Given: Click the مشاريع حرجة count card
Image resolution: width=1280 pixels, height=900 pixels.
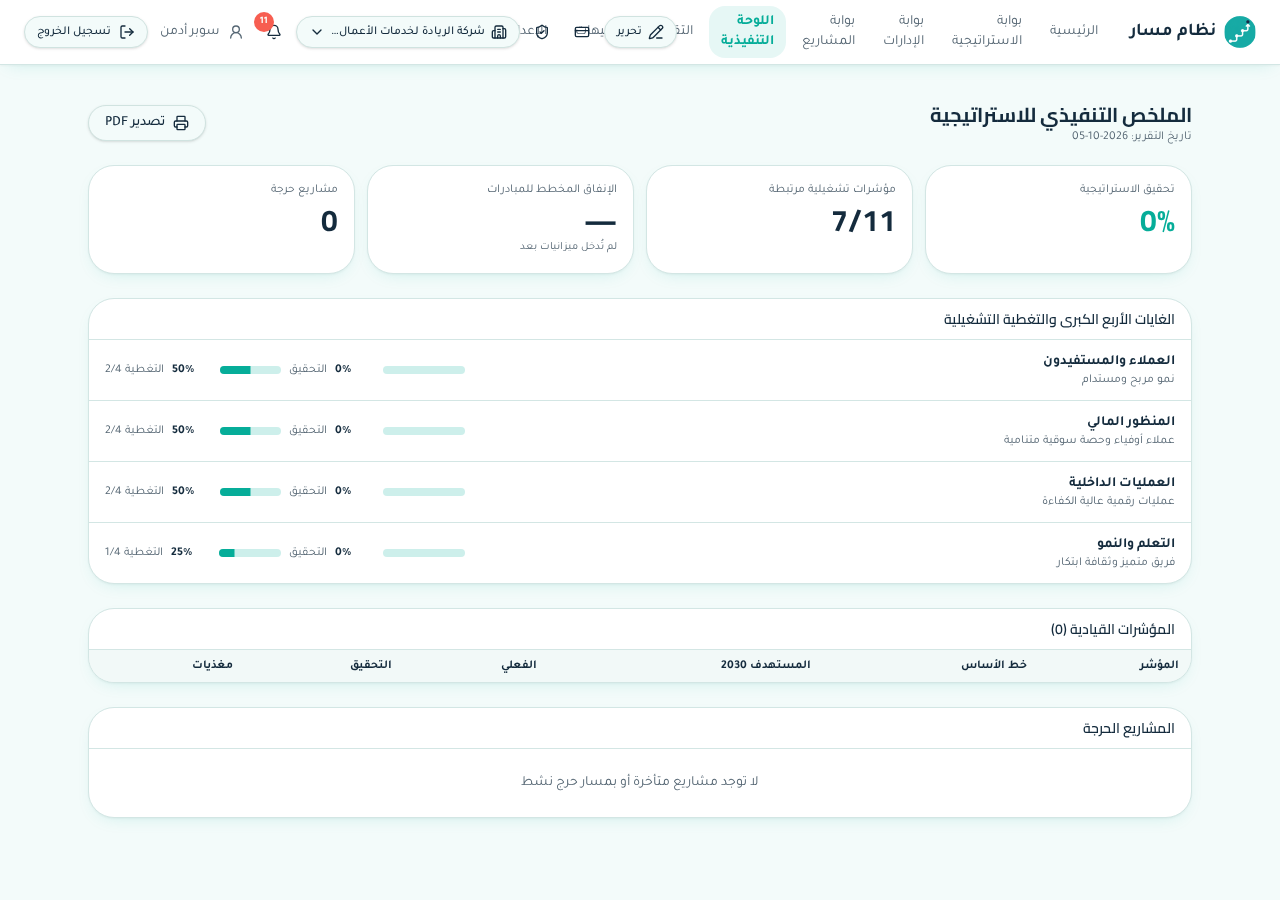Looking at the screenshot, I should tap(221, 219).
